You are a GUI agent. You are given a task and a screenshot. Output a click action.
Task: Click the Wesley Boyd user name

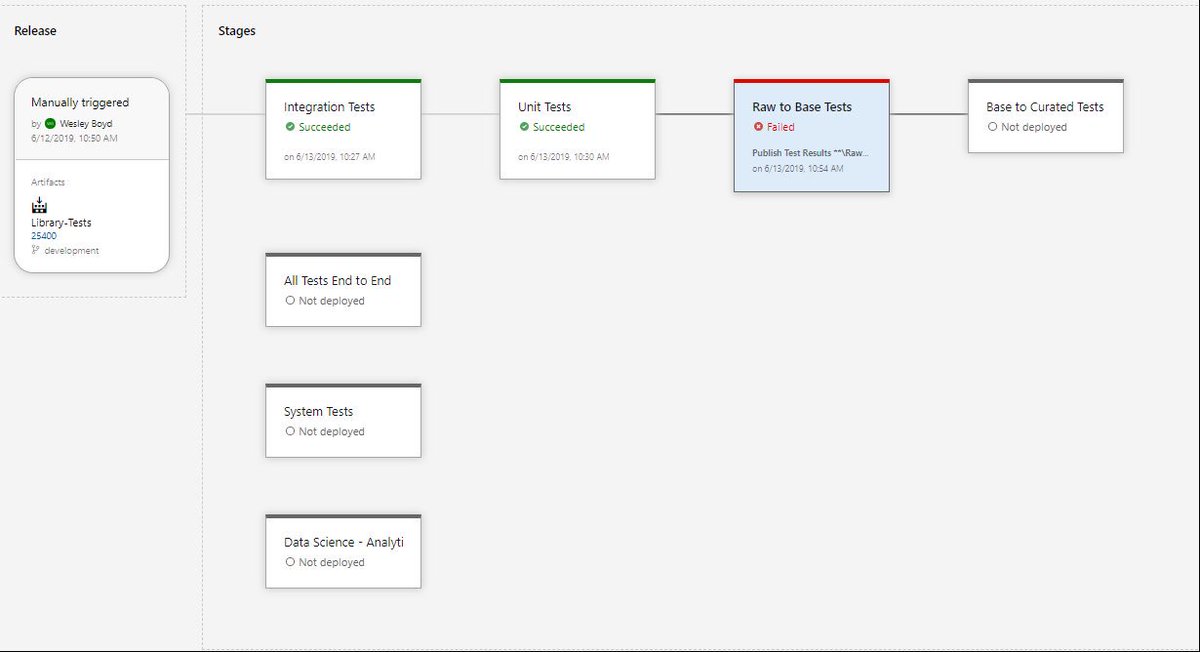[86, 123]
